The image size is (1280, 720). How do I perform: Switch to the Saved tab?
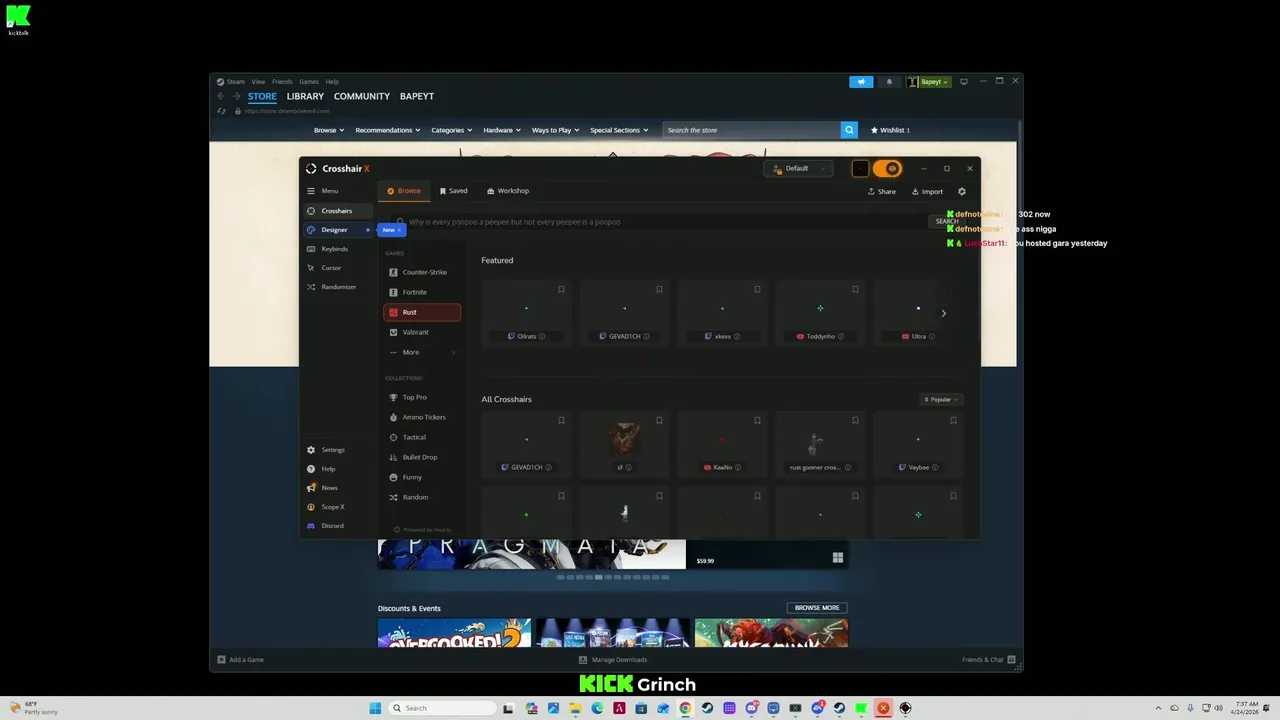click(454, 191)
